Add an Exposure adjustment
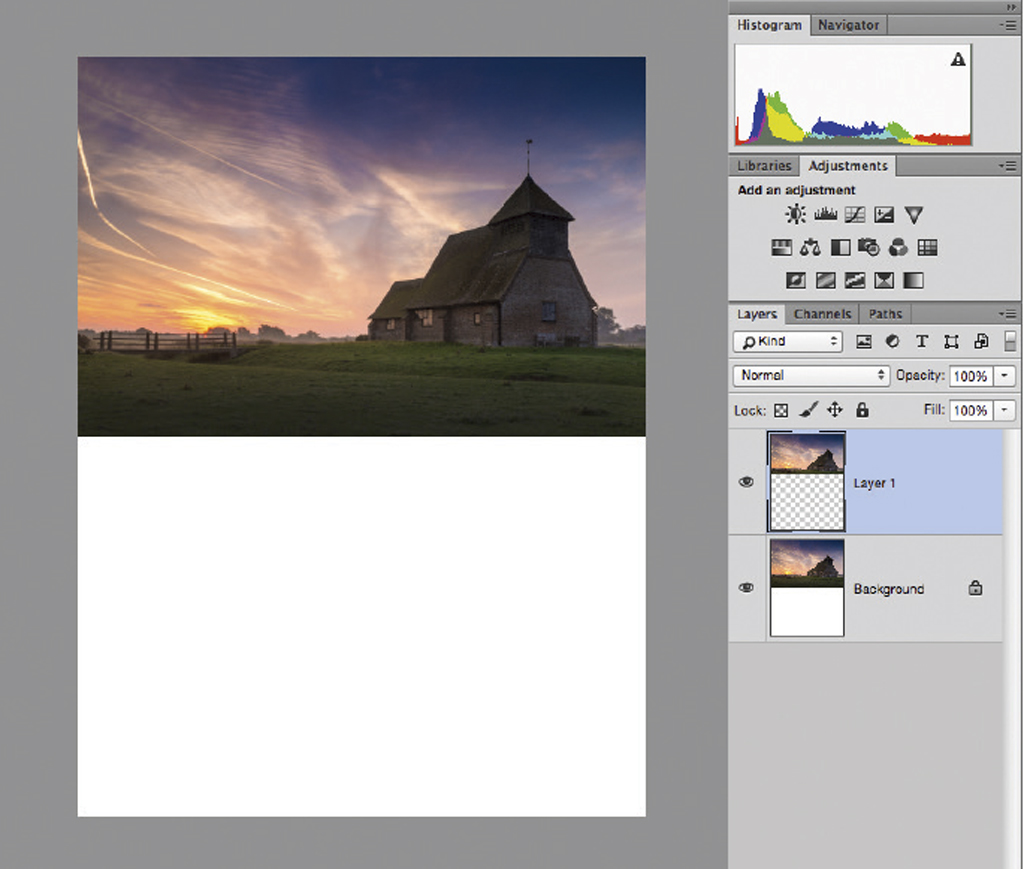1024x869 pixels. click(884, 214)
